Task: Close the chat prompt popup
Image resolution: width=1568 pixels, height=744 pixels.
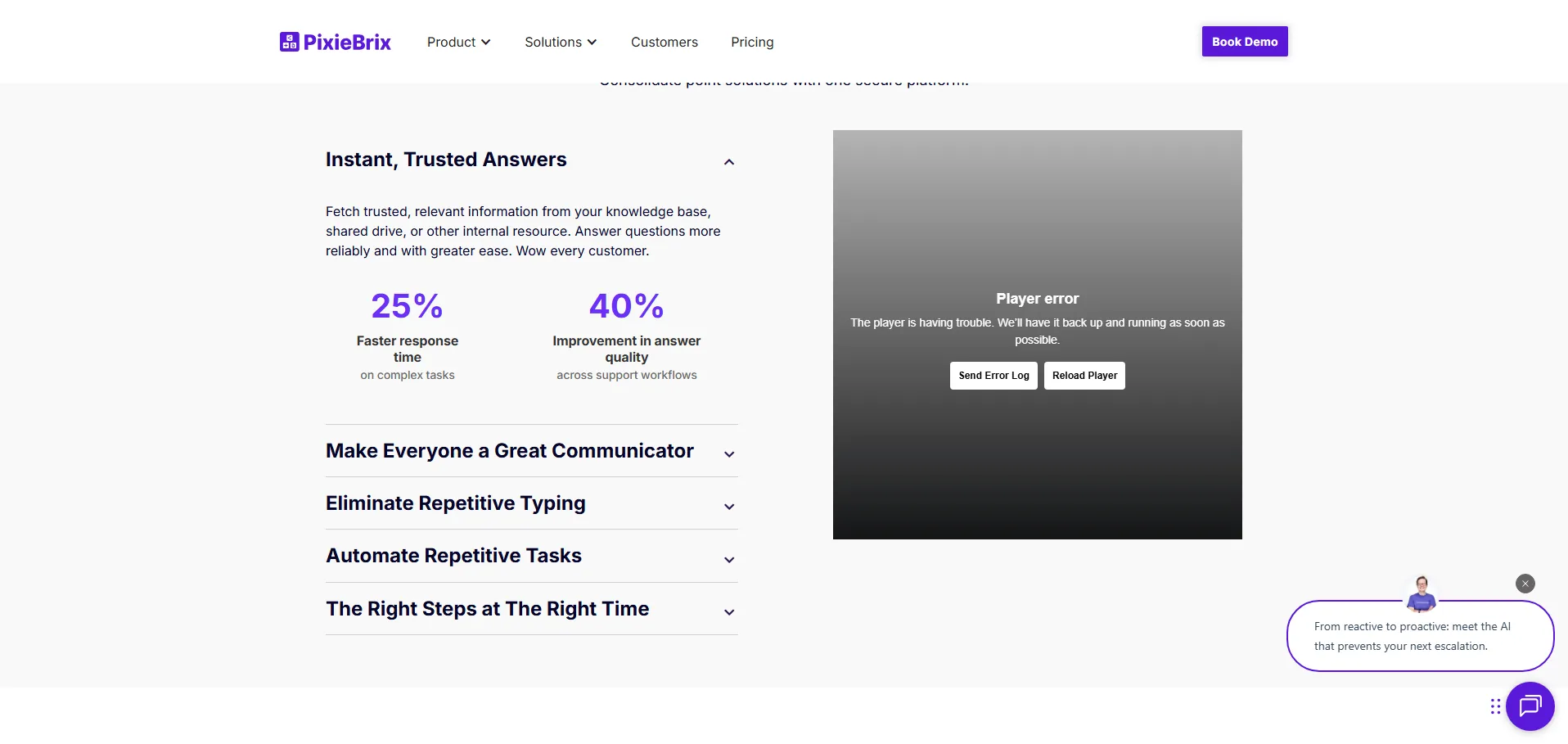Action: coord(1525,584)
